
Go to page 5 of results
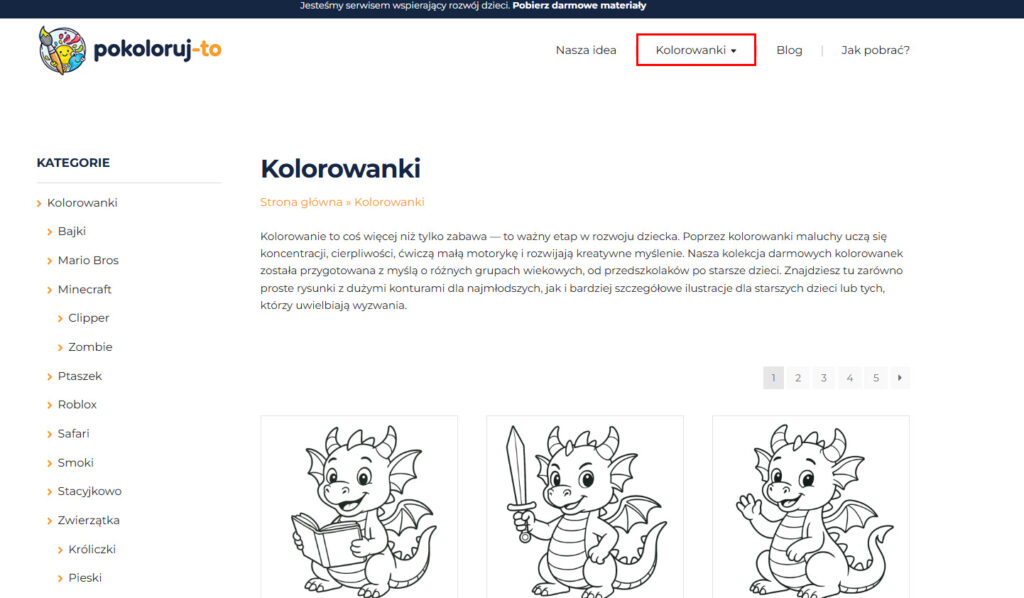(876, 378)
